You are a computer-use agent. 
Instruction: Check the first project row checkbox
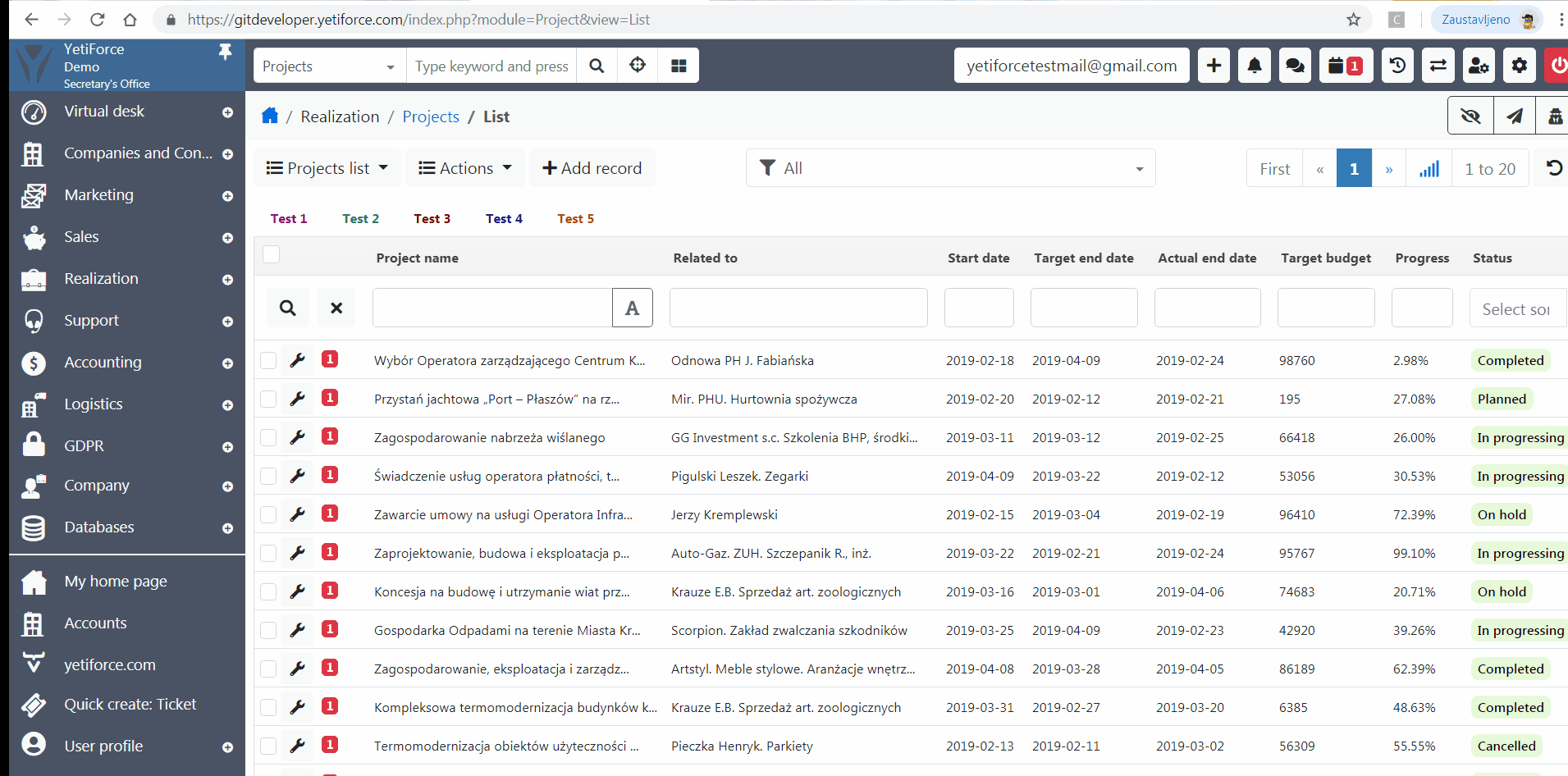tap(268, 360)
